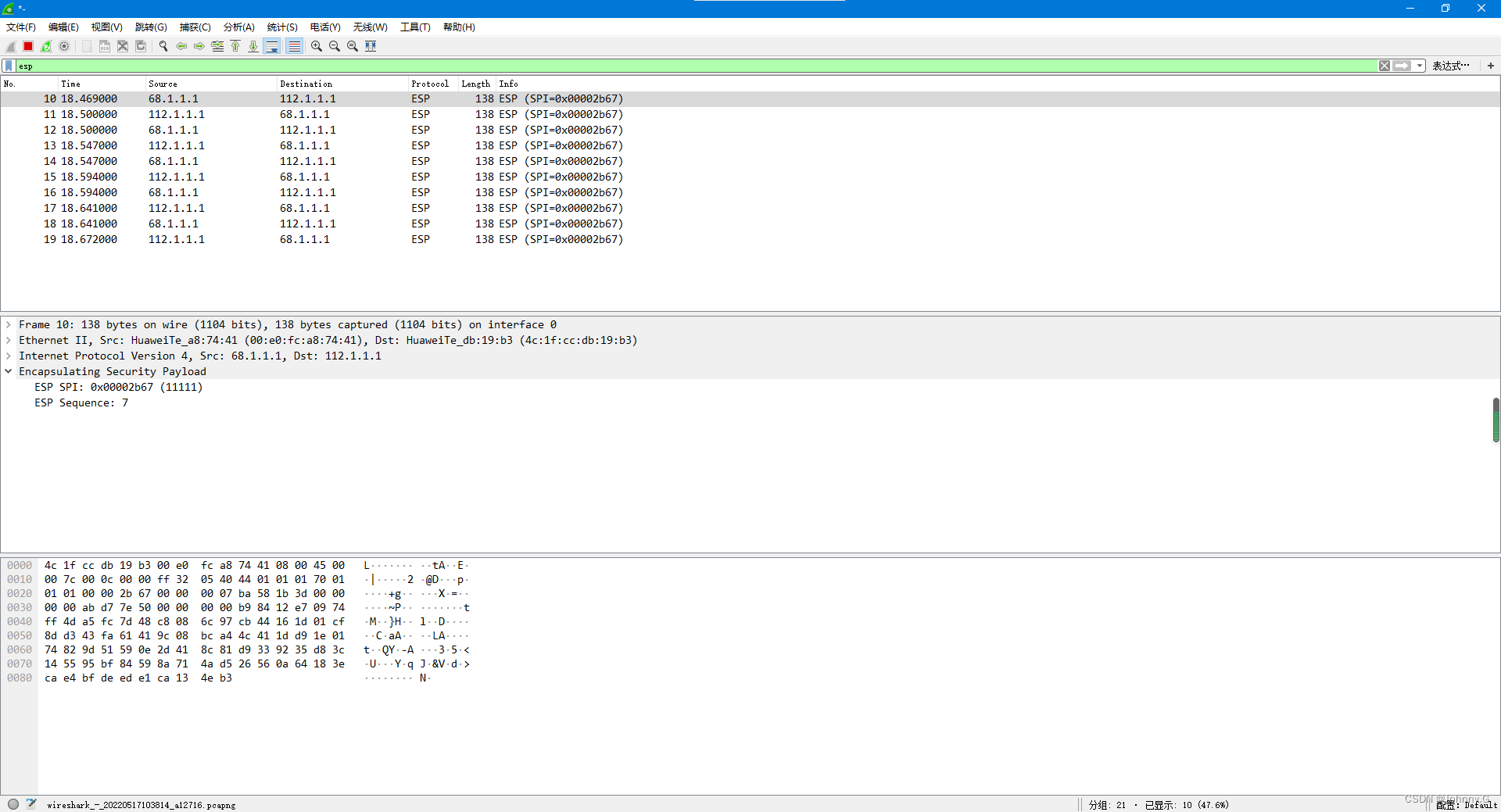This screenshot has height=812, width=1501.
Task: Select the ESP Sequence: 7 field
Action: (81, 402)
